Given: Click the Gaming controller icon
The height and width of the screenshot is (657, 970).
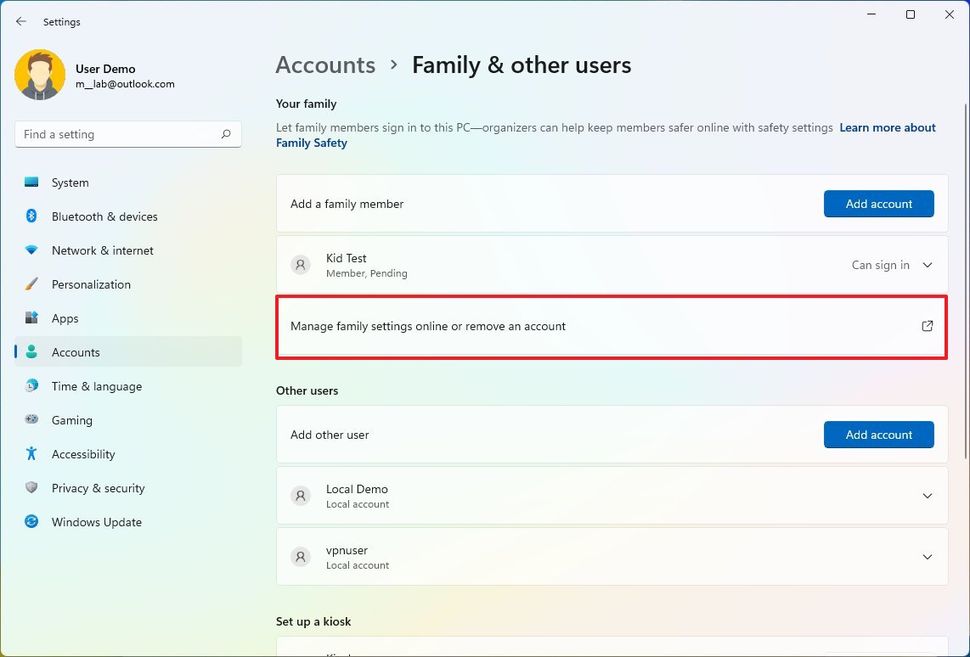Looking at the screenshot, I should pos(32,420).
